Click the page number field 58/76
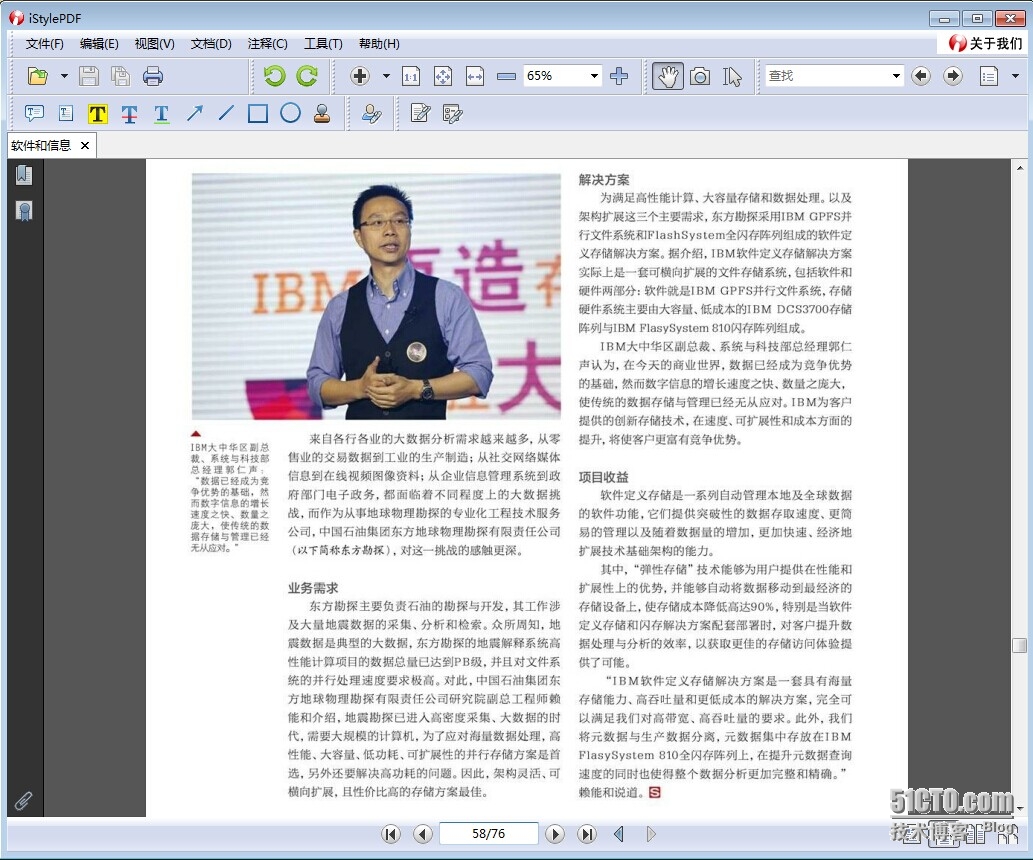Screen dimensions: 1033x860 point(488,834)
